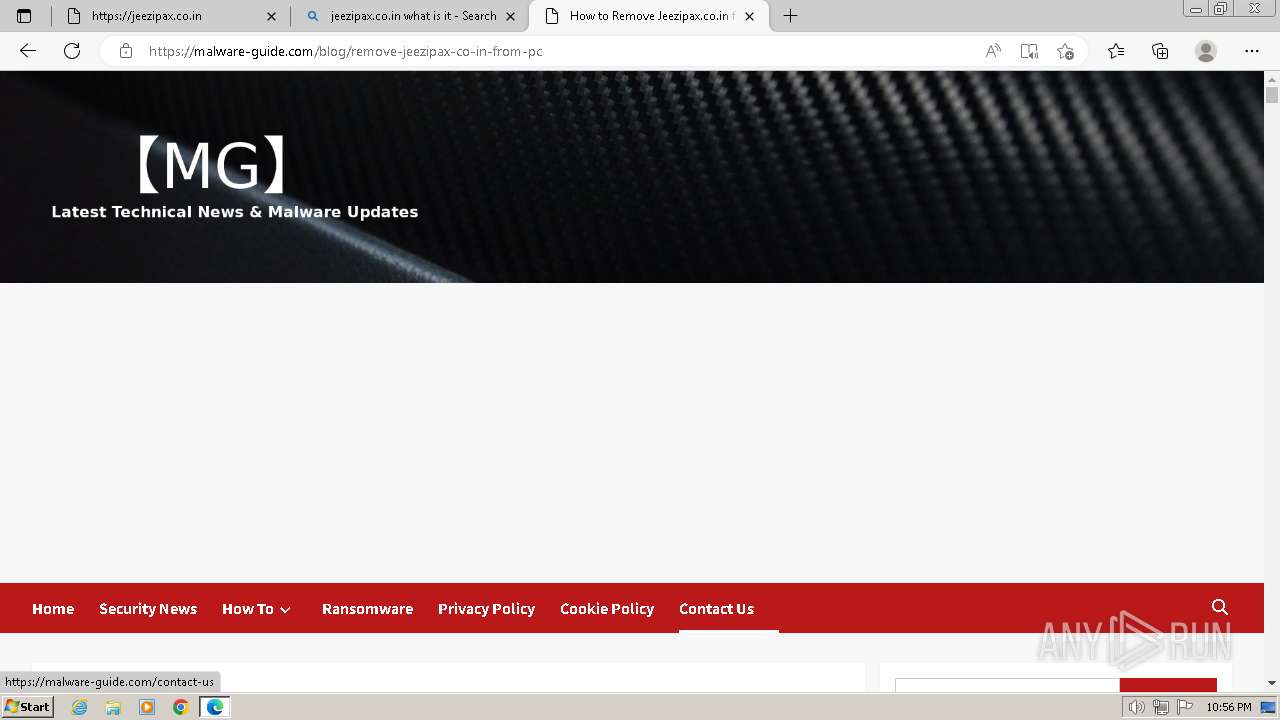The image size is (1280, 720).
Task: Open the Favorites list
Action: pyautogui.click(x=1116, y=51)
